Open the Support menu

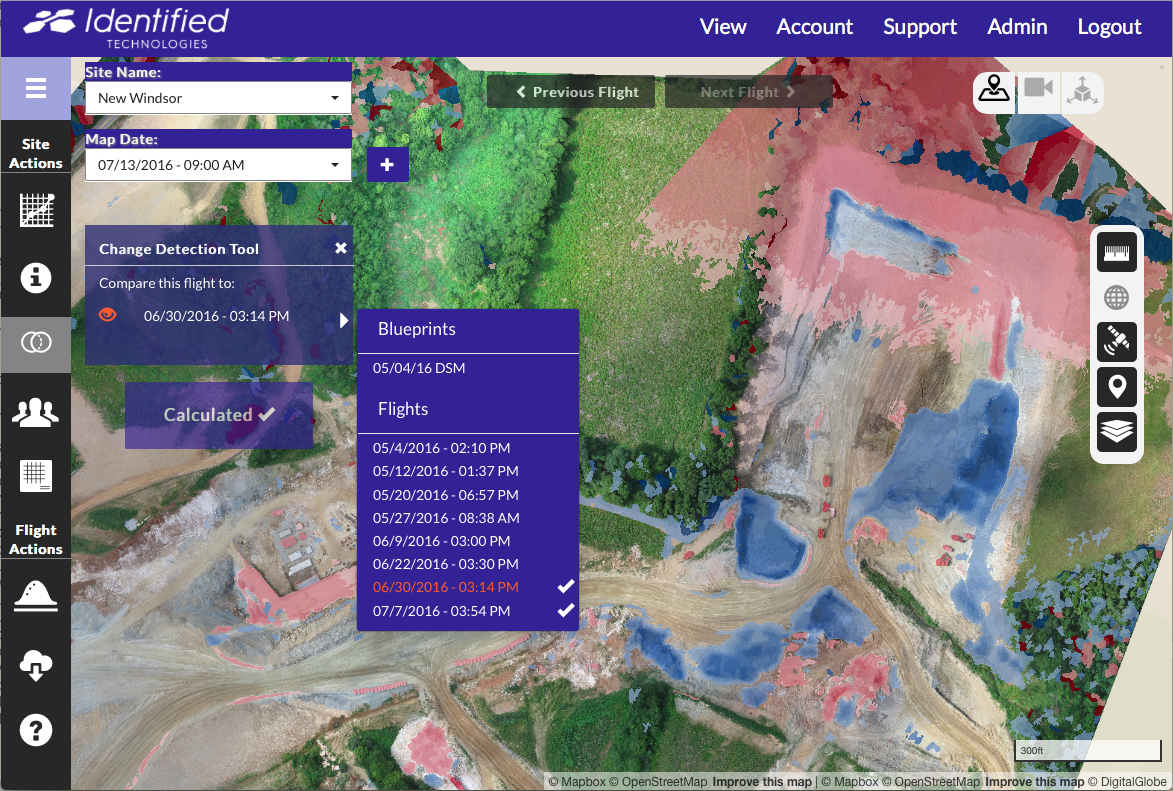coord(919,27)
